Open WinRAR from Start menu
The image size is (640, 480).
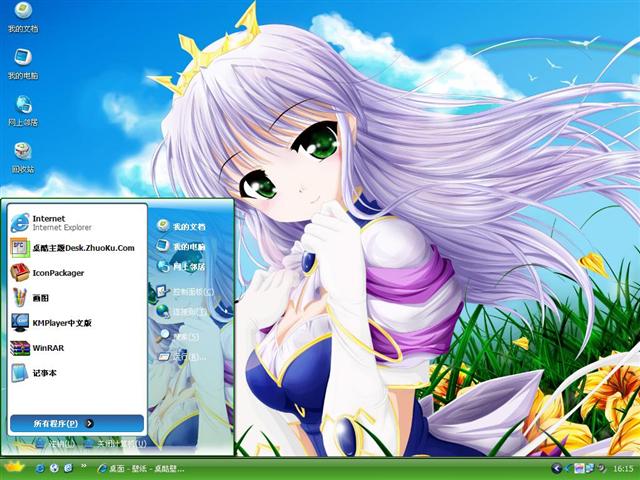point(77,348)
